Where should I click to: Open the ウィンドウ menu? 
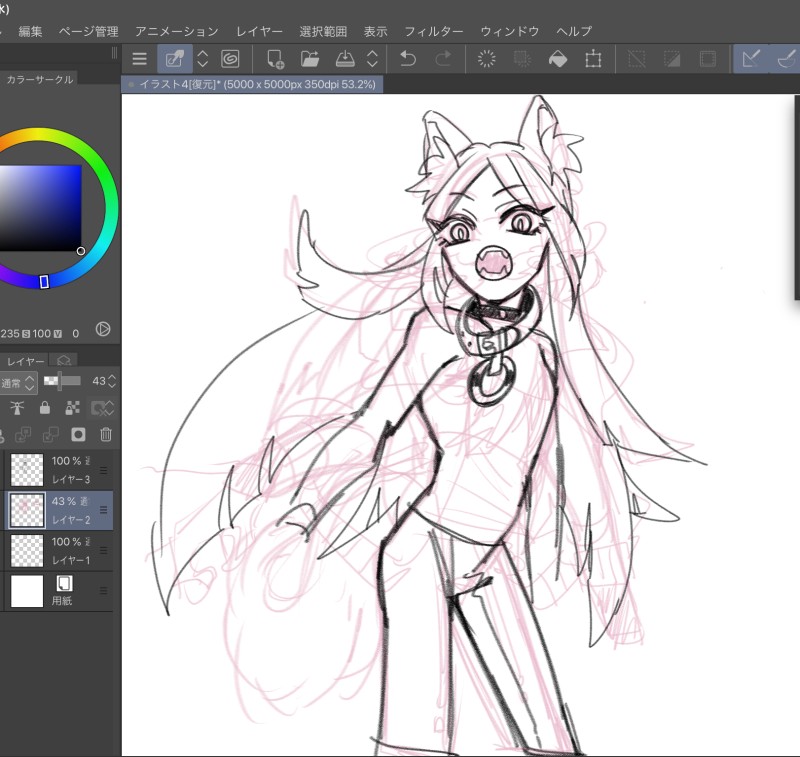coord(510,32)
